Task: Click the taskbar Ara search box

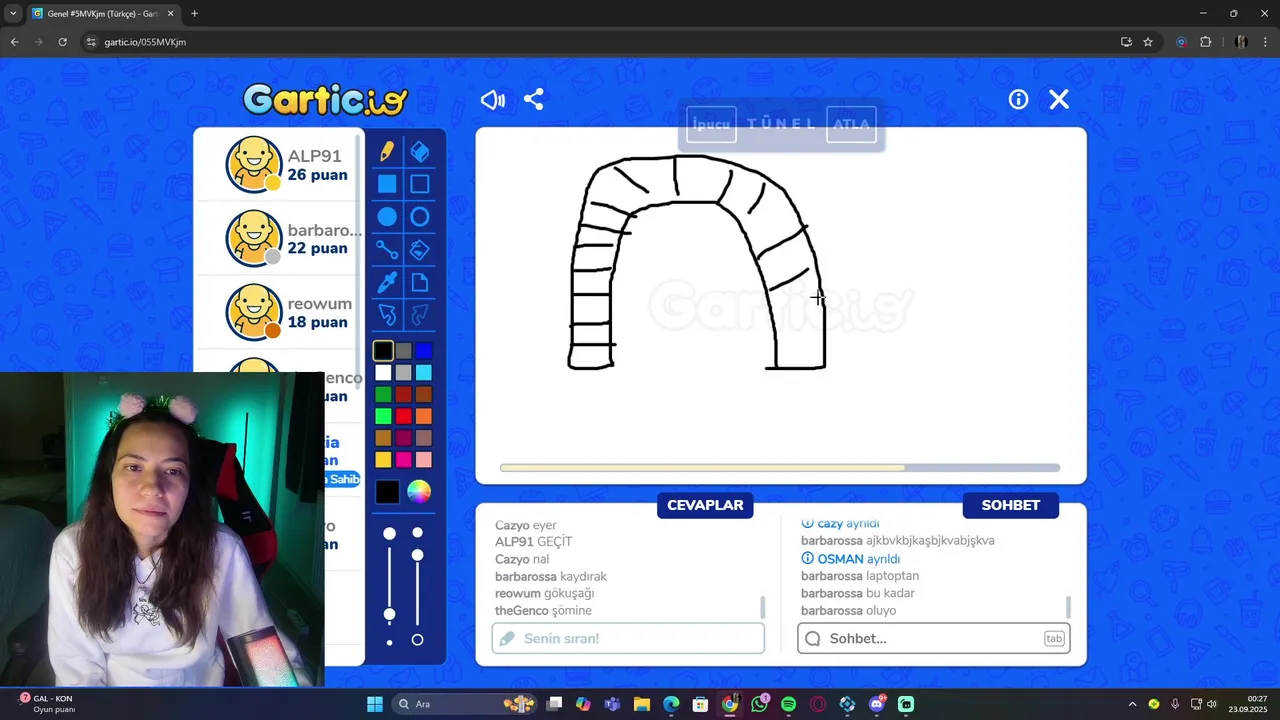Action: (x=462, y=704)
